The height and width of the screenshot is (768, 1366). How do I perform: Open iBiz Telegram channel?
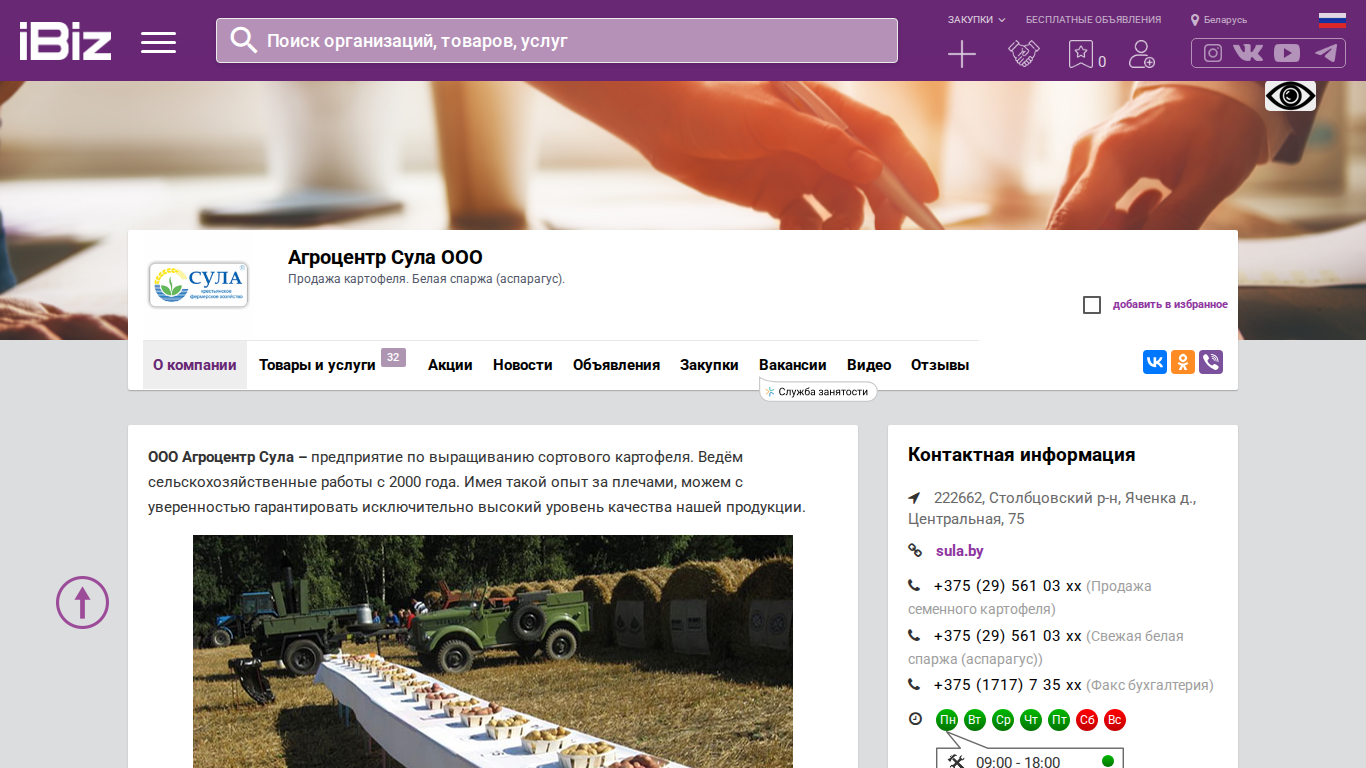pos(1326,53)
